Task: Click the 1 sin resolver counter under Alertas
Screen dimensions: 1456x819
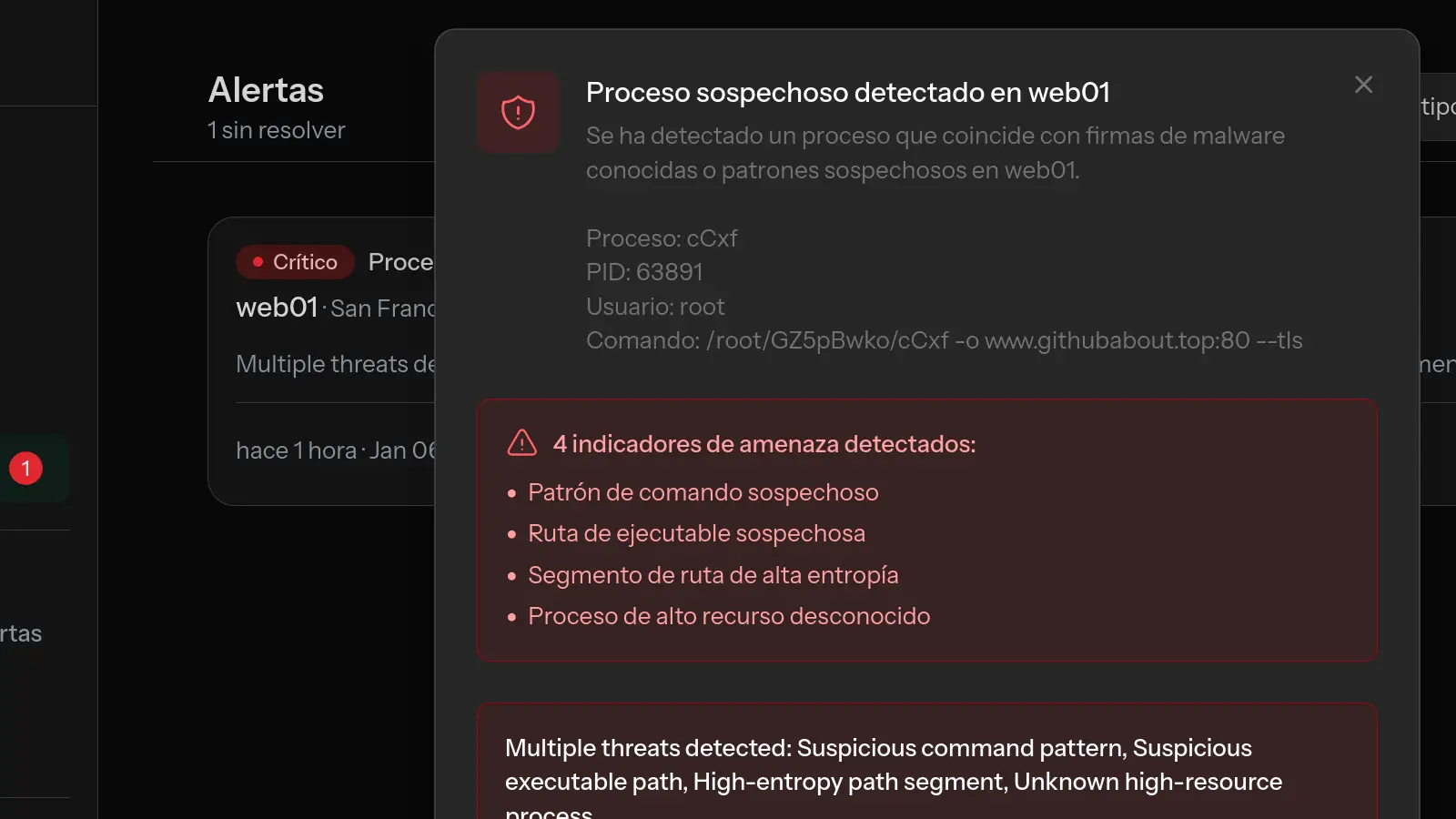Action: point(276,129)
